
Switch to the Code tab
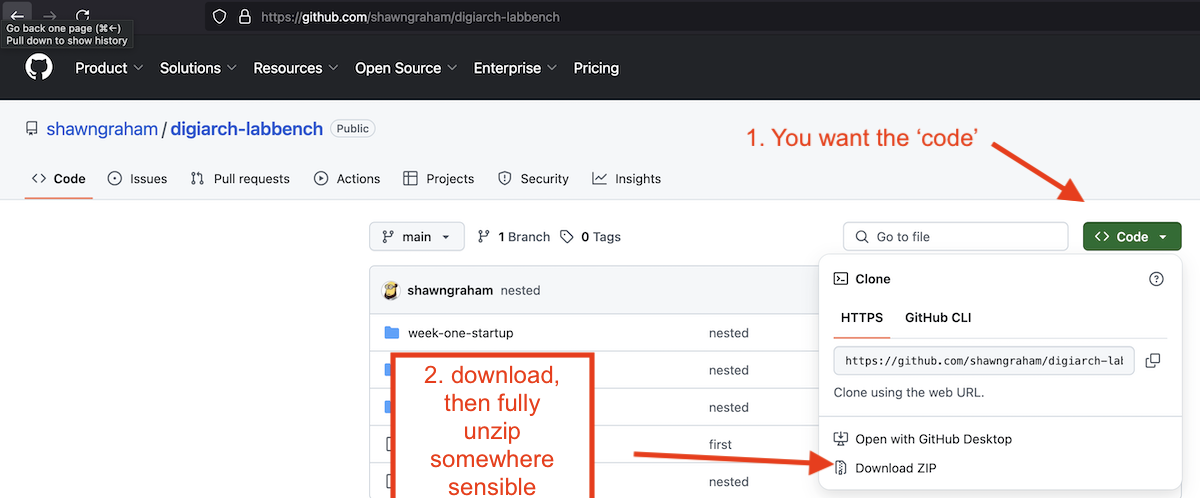coord(59,178)
